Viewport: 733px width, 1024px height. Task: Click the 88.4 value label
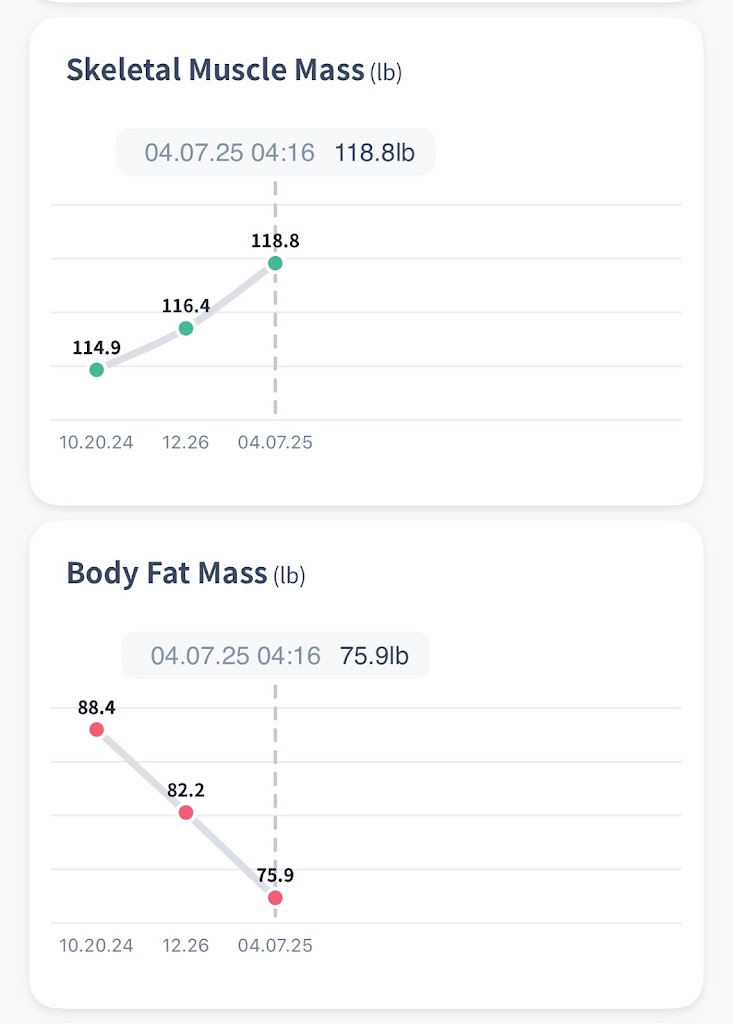96,708
